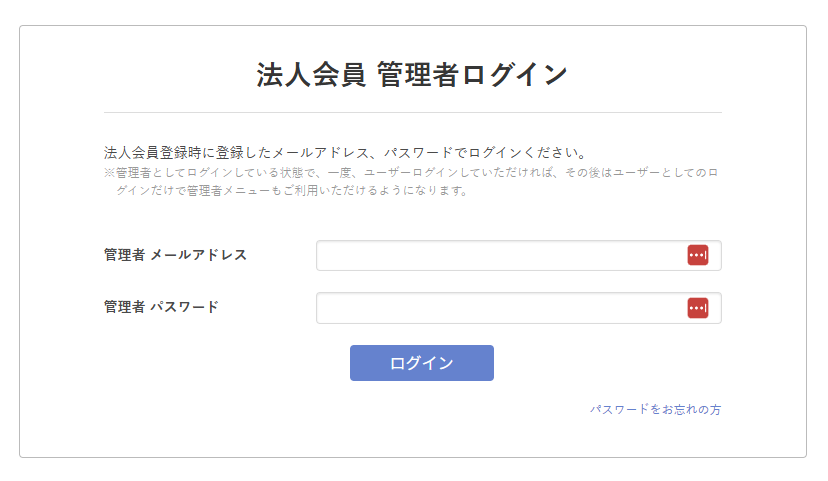The width and height of the screenshot is (828, 481).
Task: Click the パスワード word in the password label
Action: pyautogui.click(x=184, y=307)
